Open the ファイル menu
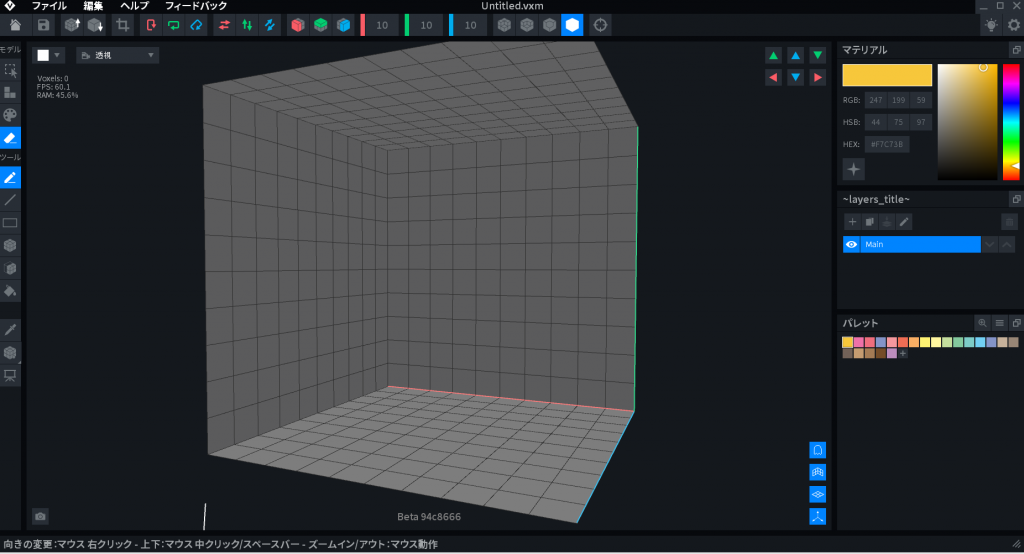The height and width of the screenshot is (554, 1024). 49,6
